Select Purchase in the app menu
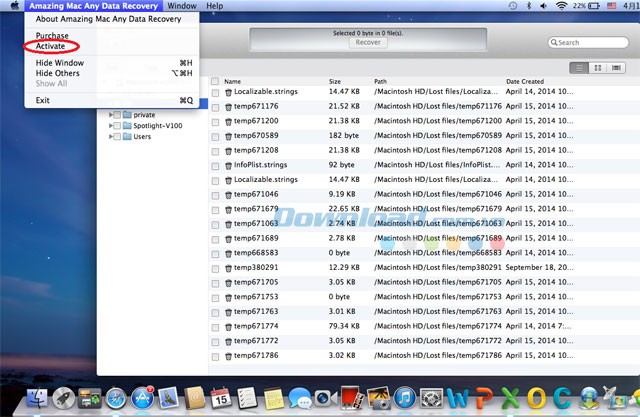The width and height of the screenshot is (640, 417). (x=52, y=36)
